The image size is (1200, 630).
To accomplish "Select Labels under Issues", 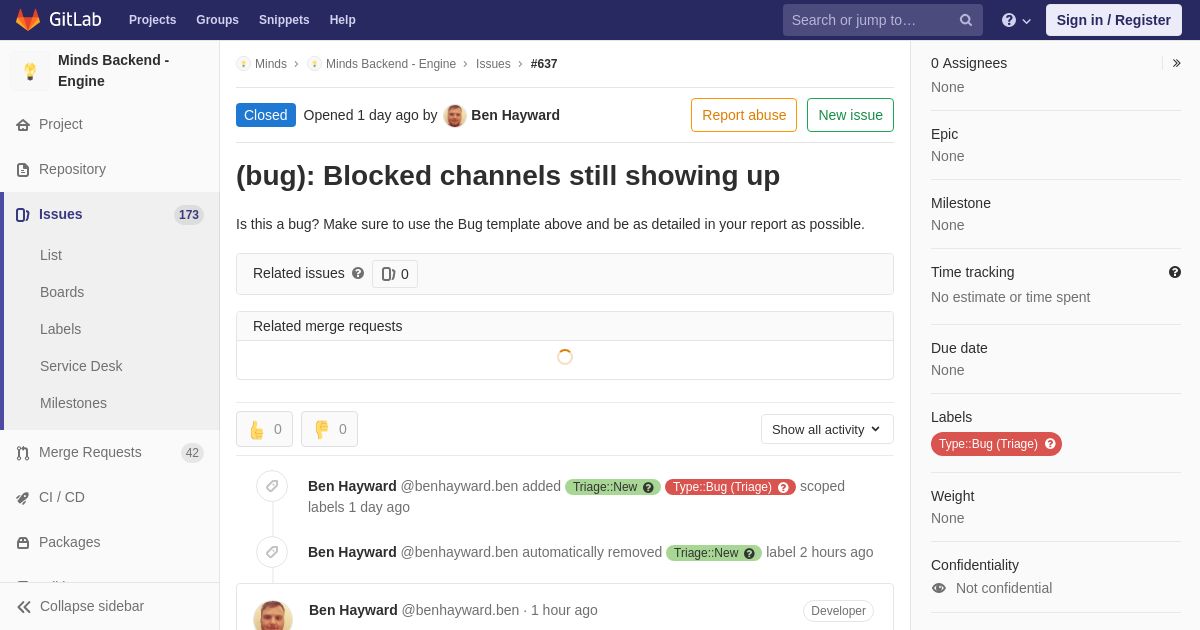I will coord(61,329).
